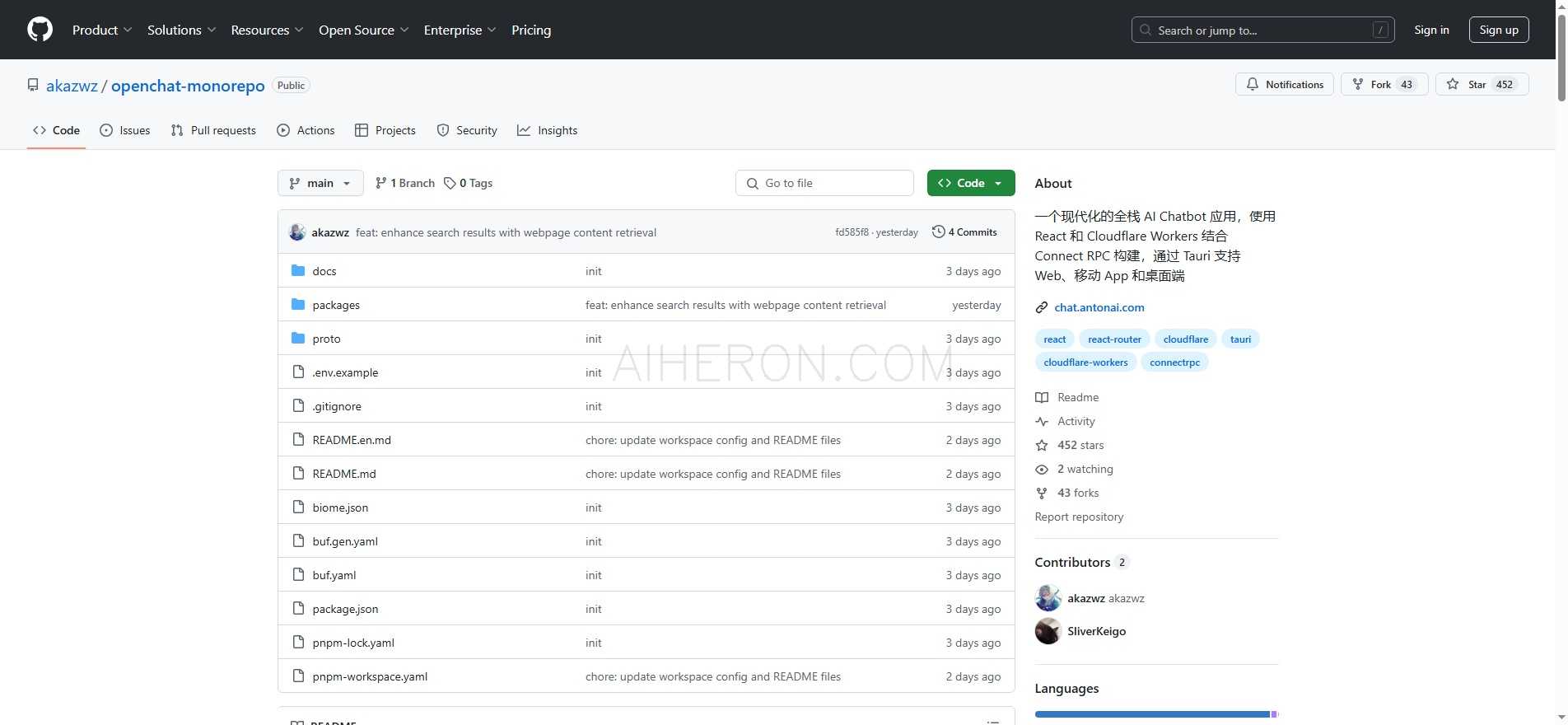The width and height of the screenshot is (1568, 725).
Task: Click the commit history clock icon
Action: point(938,232)
